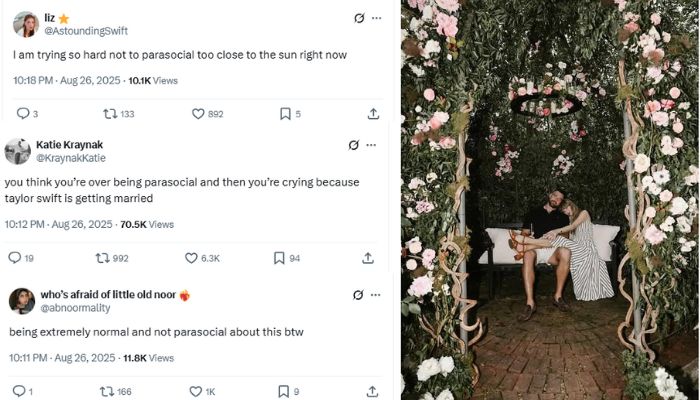Like Katie Kraynak's tweet with 6.3K likes
Viewport: 700px width, 400px height.
coord(191,258)
